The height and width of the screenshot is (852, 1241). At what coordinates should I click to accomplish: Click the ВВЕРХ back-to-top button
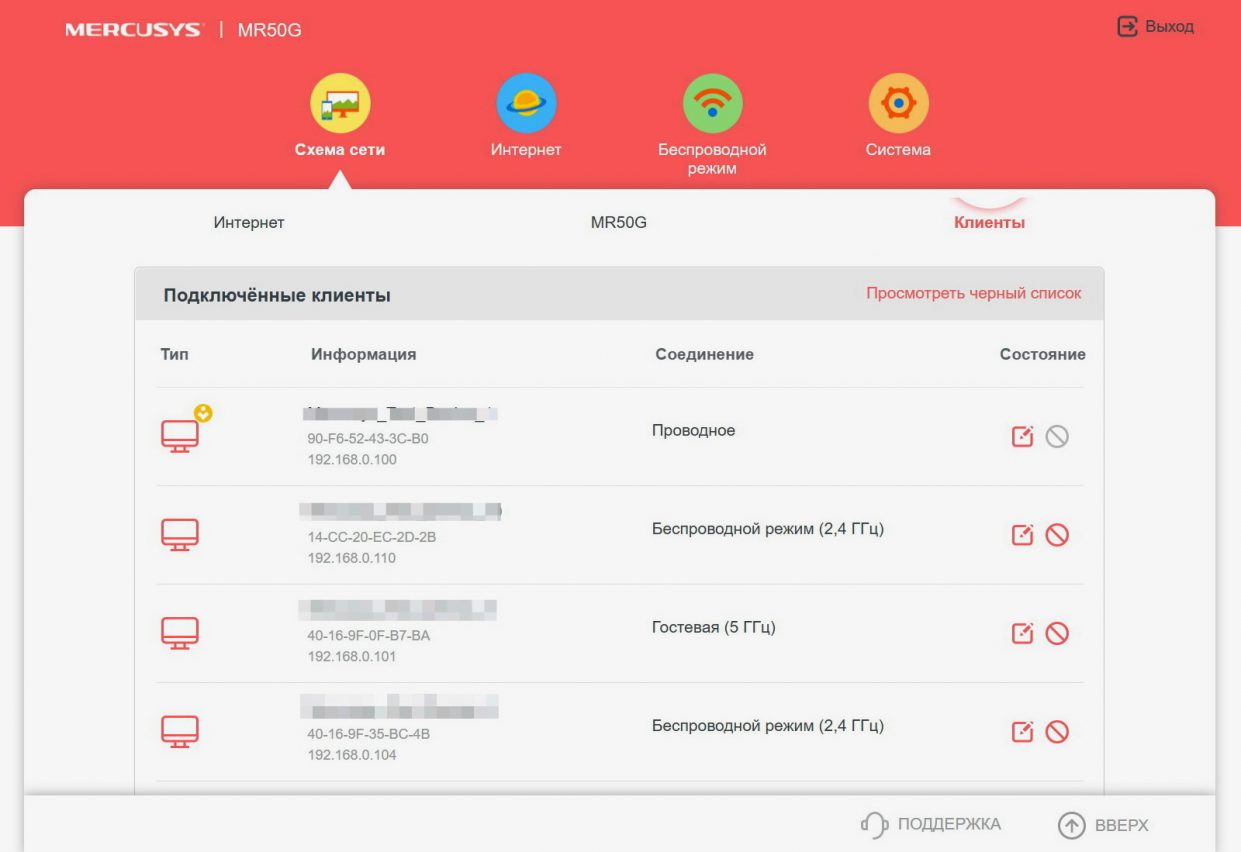tap(1104, 825)
